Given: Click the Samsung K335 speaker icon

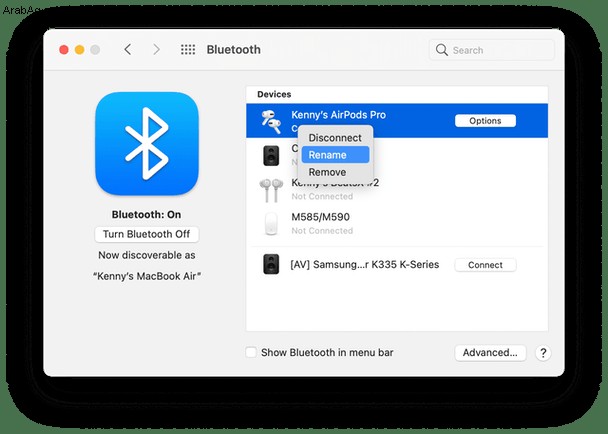Looking at the screenshot, I should click(x=271, y=264).
